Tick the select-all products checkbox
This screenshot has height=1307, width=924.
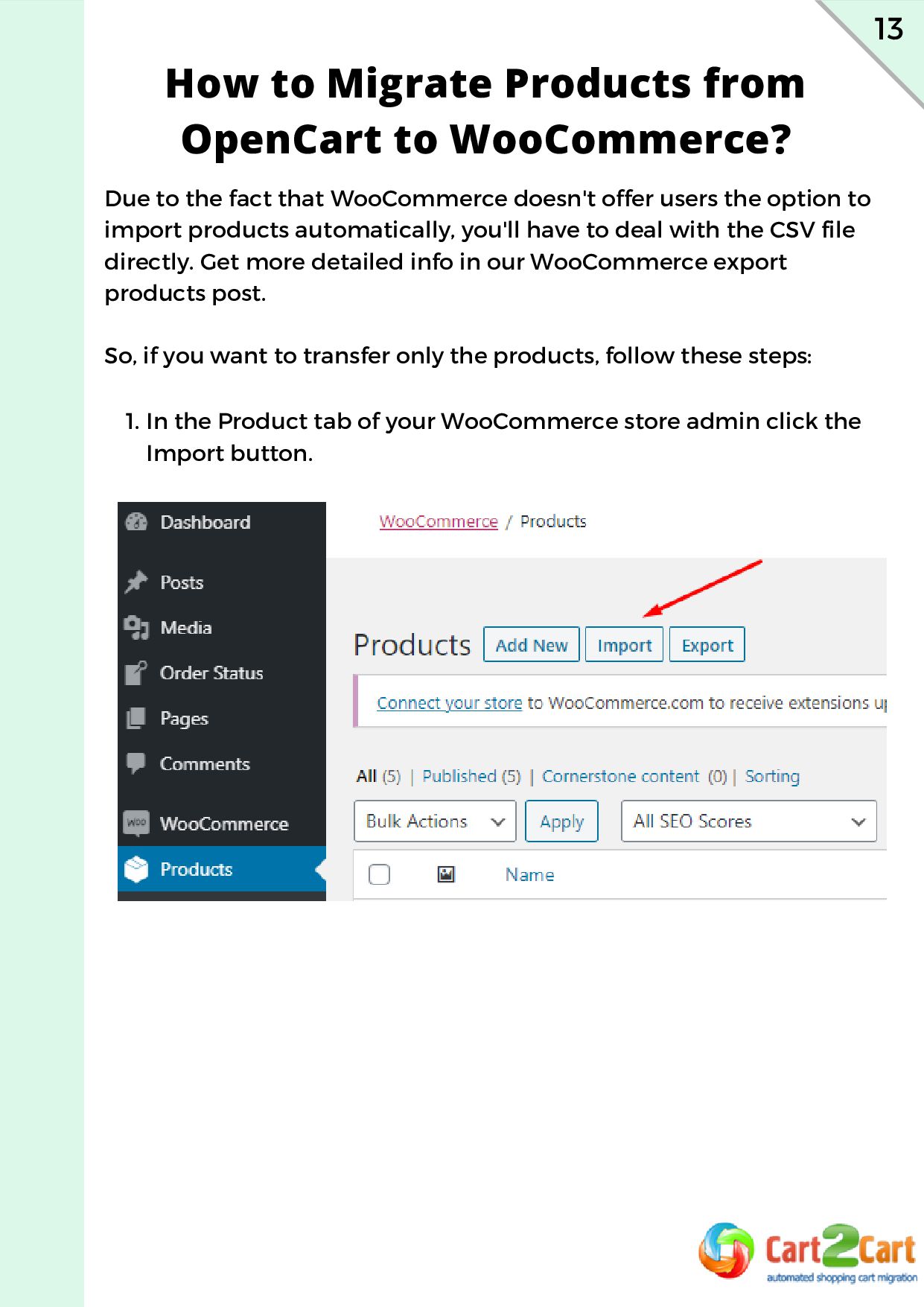[x=380, y=874]
